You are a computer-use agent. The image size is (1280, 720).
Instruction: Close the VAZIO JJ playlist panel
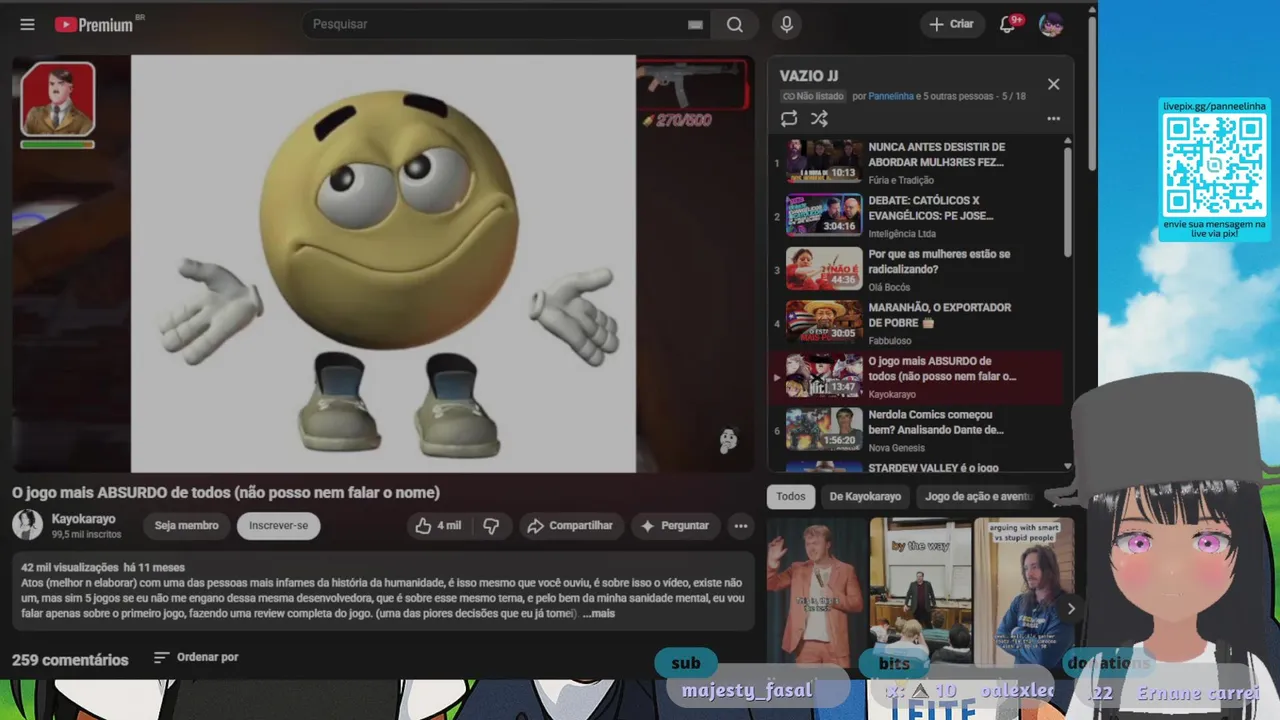(x=1053, y=84)
